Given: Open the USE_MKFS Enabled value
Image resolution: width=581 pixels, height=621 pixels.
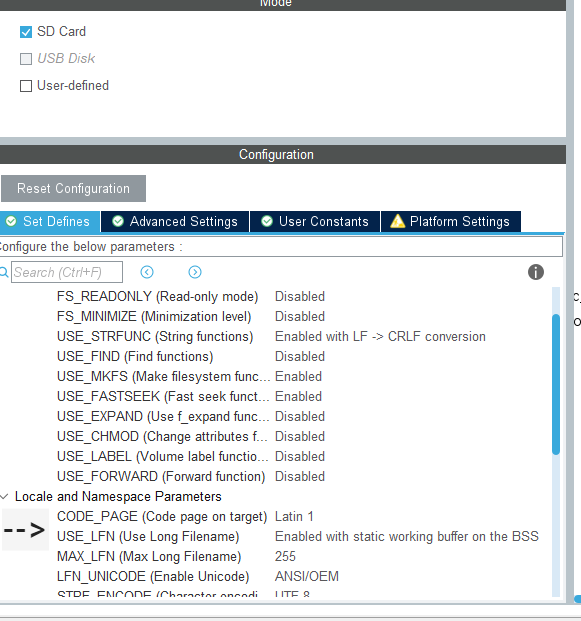Looking at the screenshot, I should [x=298, y=377].
